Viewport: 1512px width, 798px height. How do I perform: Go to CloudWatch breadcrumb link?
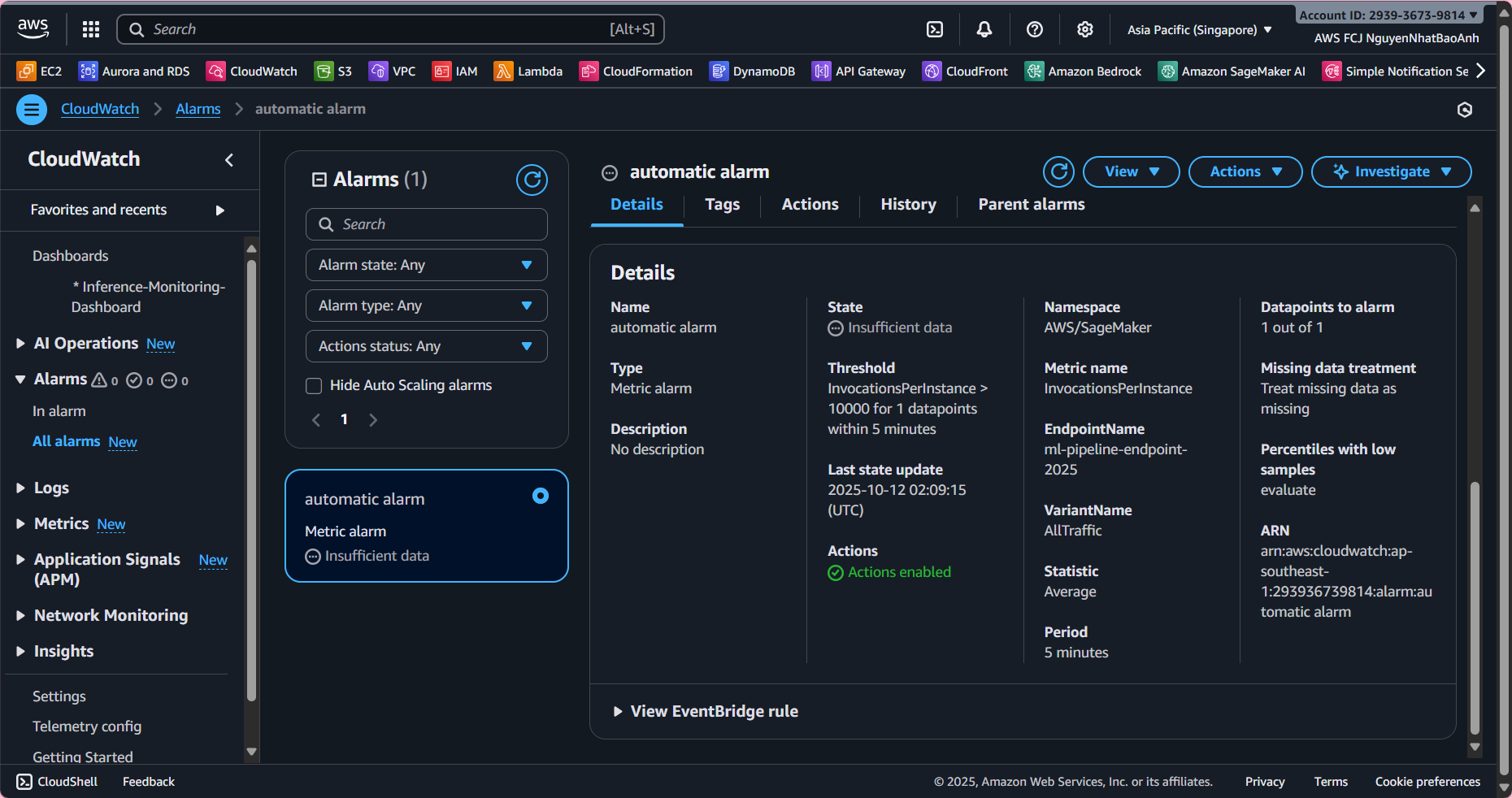click(100, 109)
